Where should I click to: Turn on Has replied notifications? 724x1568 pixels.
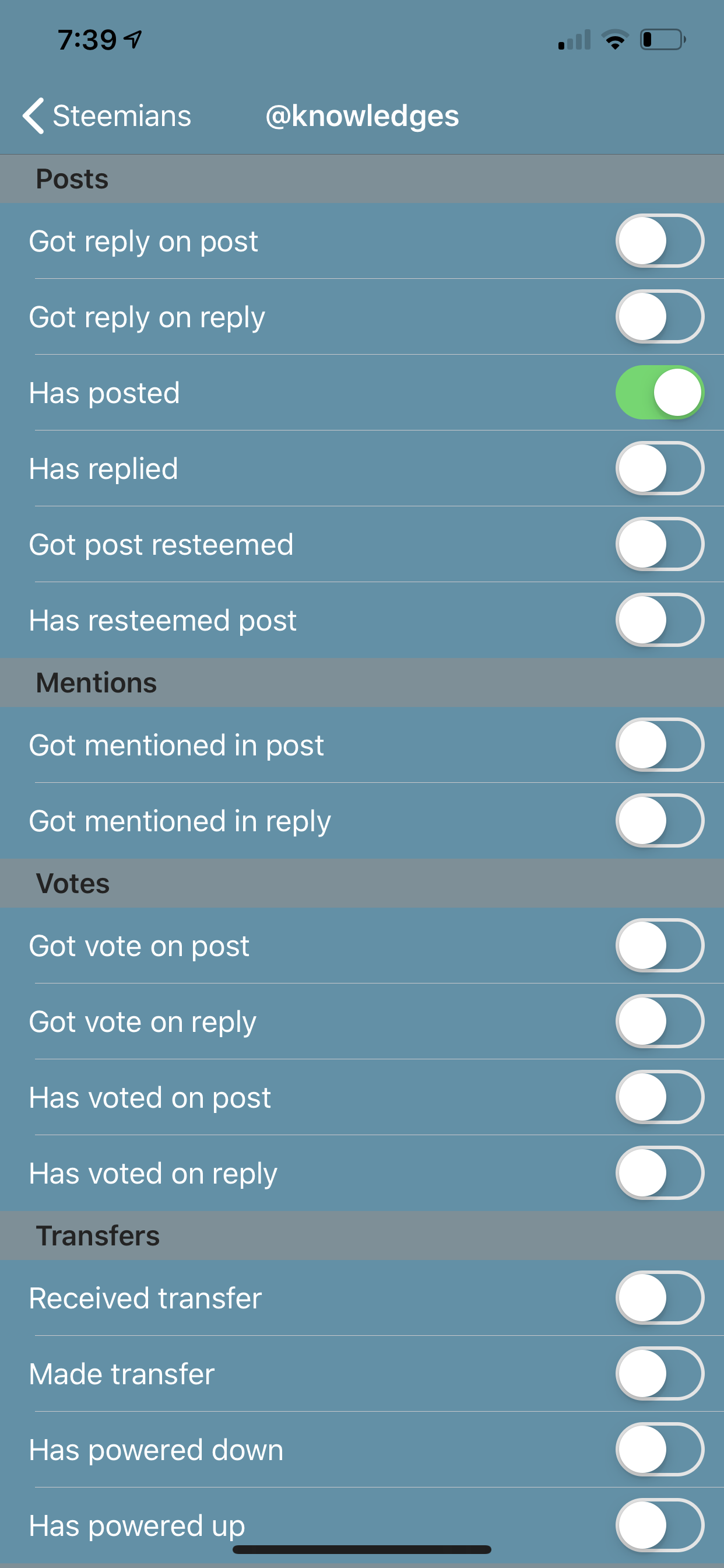[659, 468]
